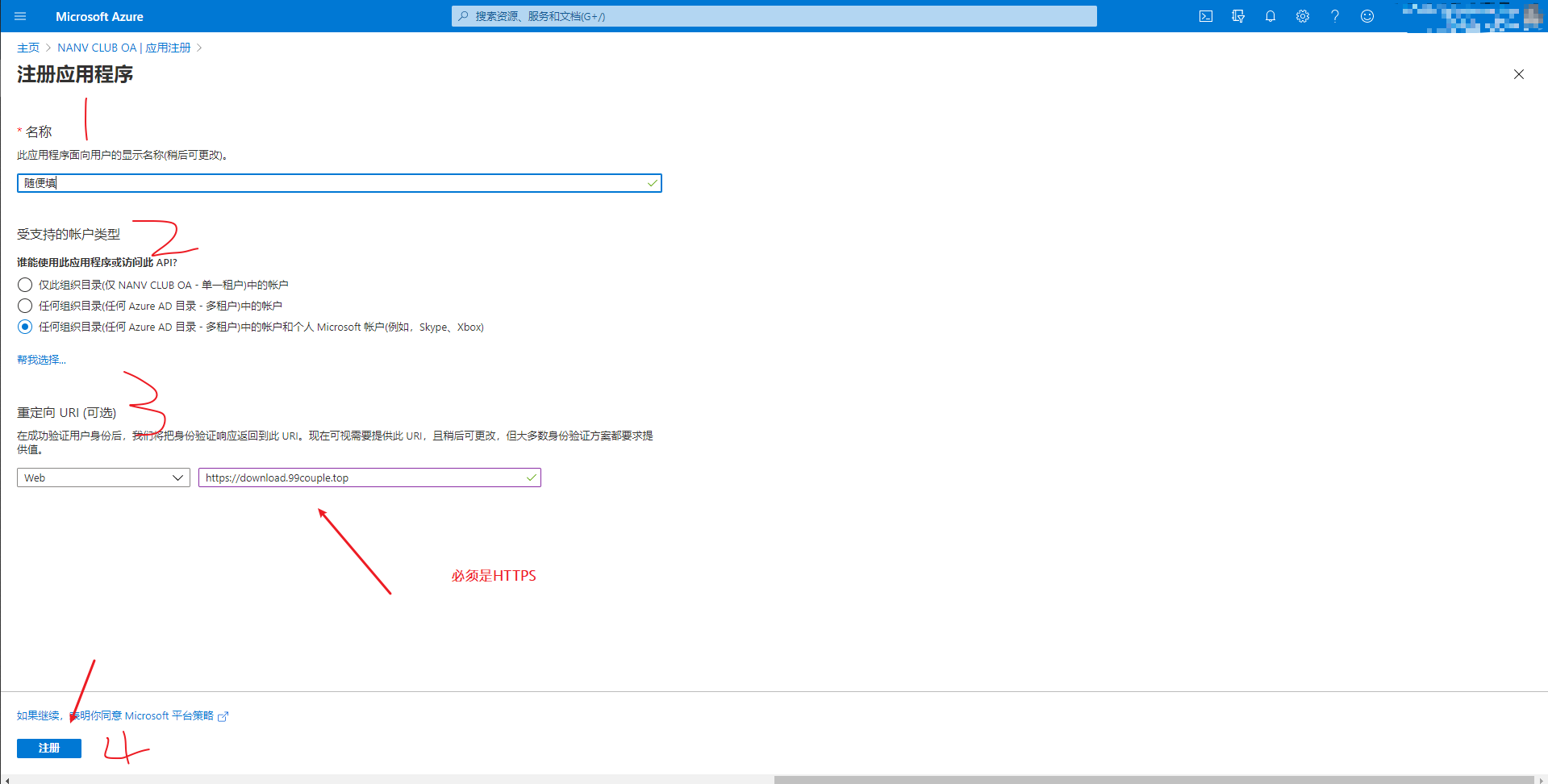Click the 注册 register button
This screenshot has width=1548, height=784.
click(49, 749)
